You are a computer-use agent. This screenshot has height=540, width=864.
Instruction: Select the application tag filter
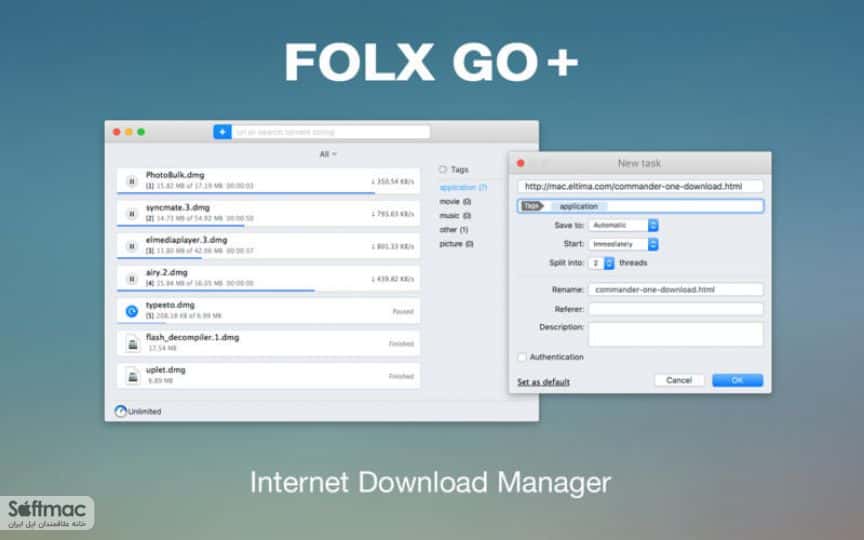pyautogui.click(x=463, y=187)
